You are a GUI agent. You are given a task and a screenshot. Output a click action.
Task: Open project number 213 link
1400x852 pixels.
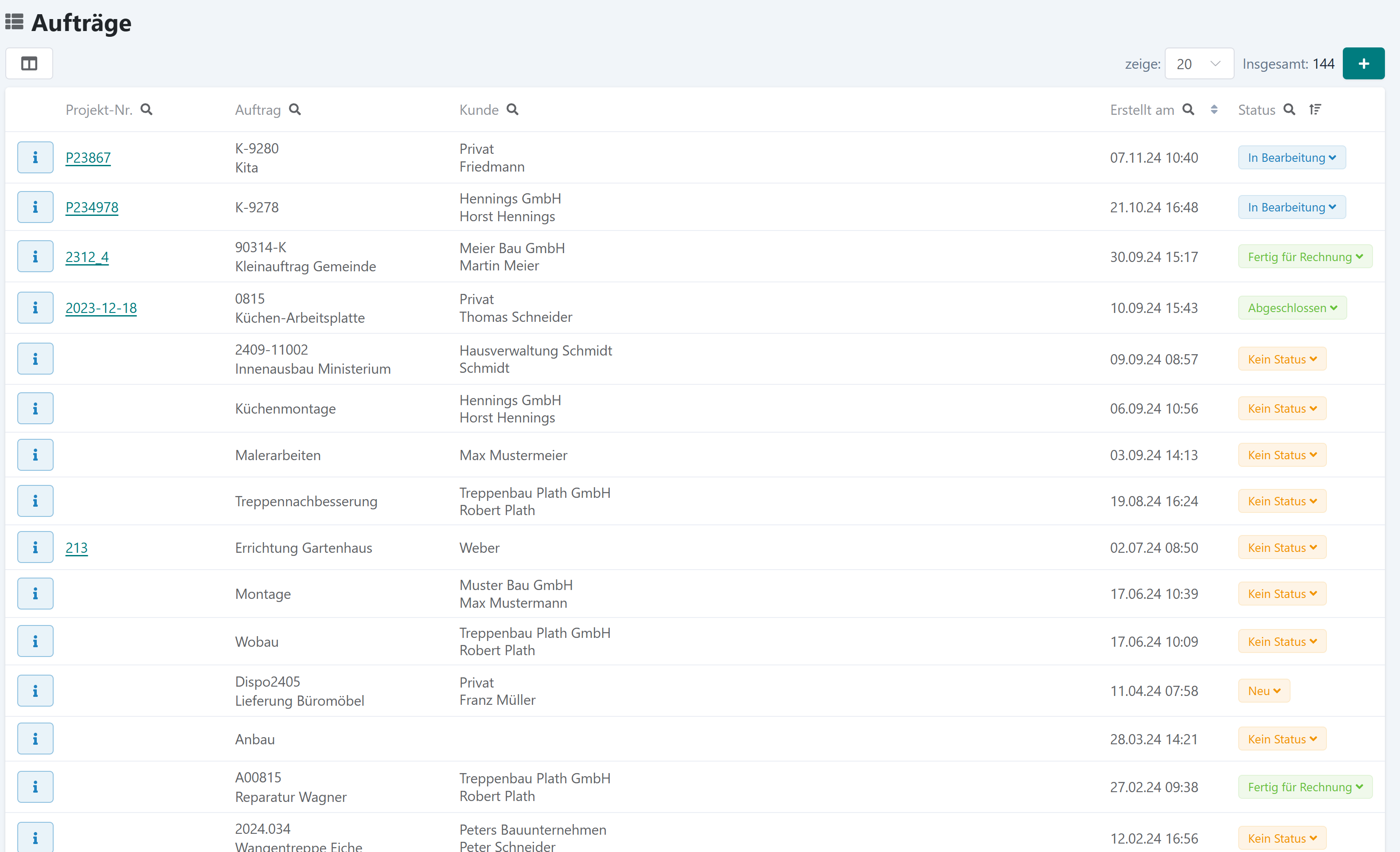(x=77, y=547)
